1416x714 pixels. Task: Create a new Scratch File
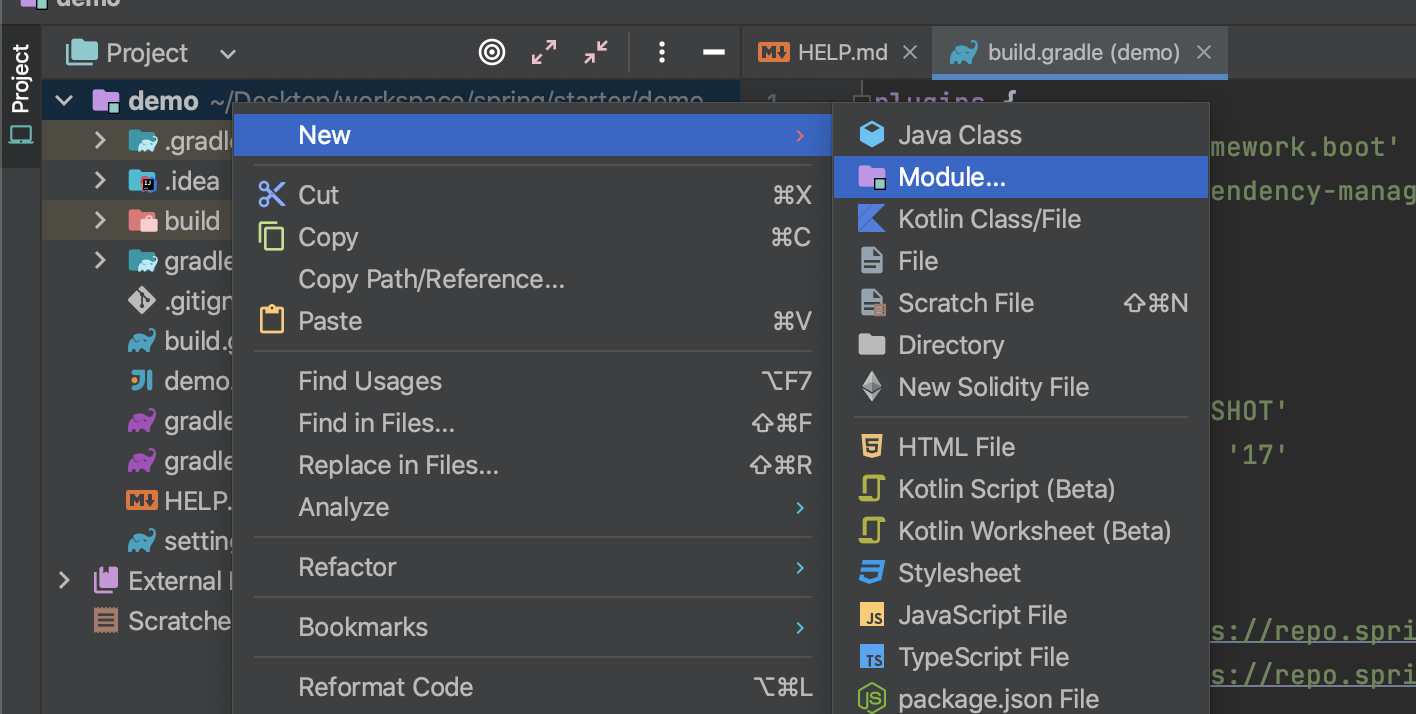coord(1021,303)
